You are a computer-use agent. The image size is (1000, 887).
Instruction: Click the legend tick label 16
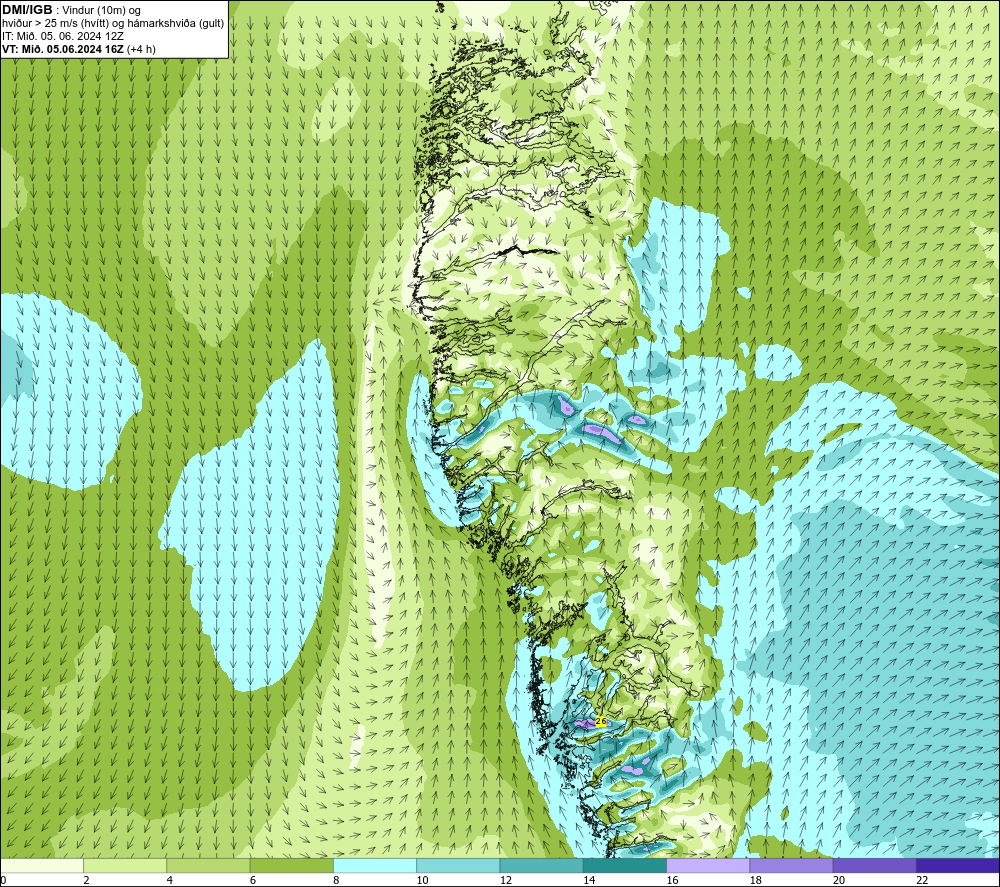[673, 880]
